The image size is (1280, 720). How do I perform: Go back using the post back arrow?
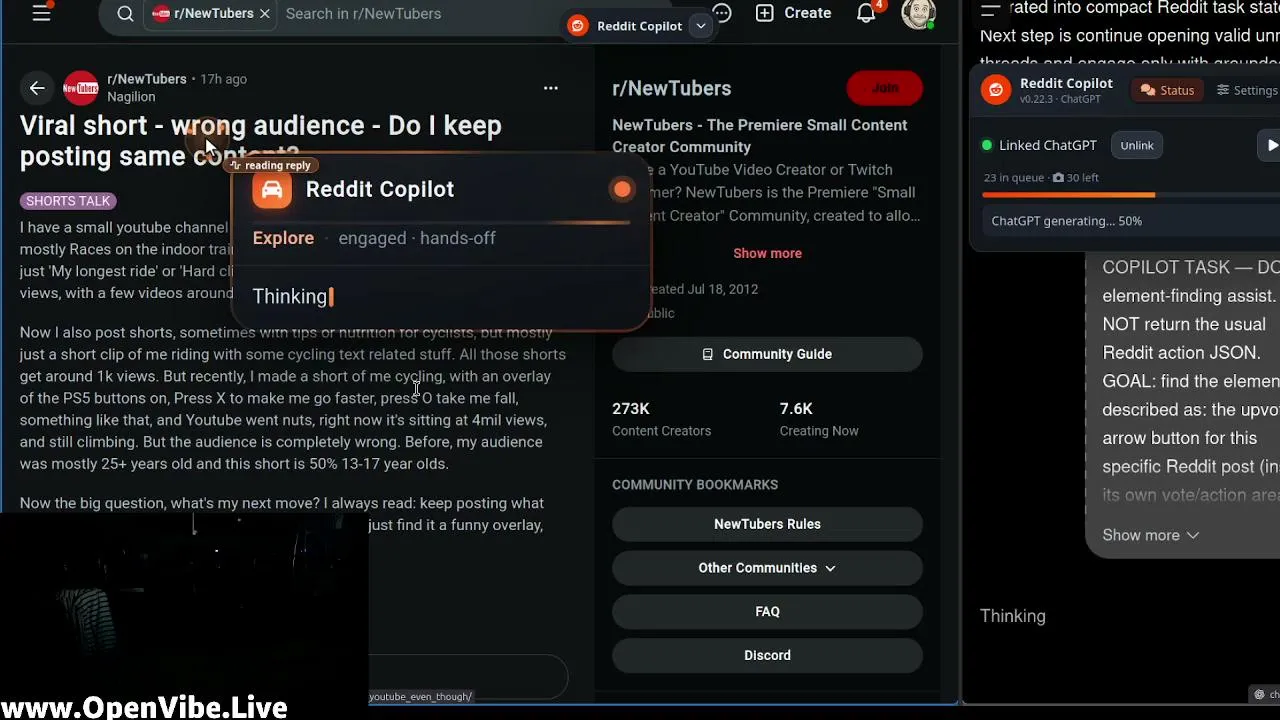click(x=37, y=88)
